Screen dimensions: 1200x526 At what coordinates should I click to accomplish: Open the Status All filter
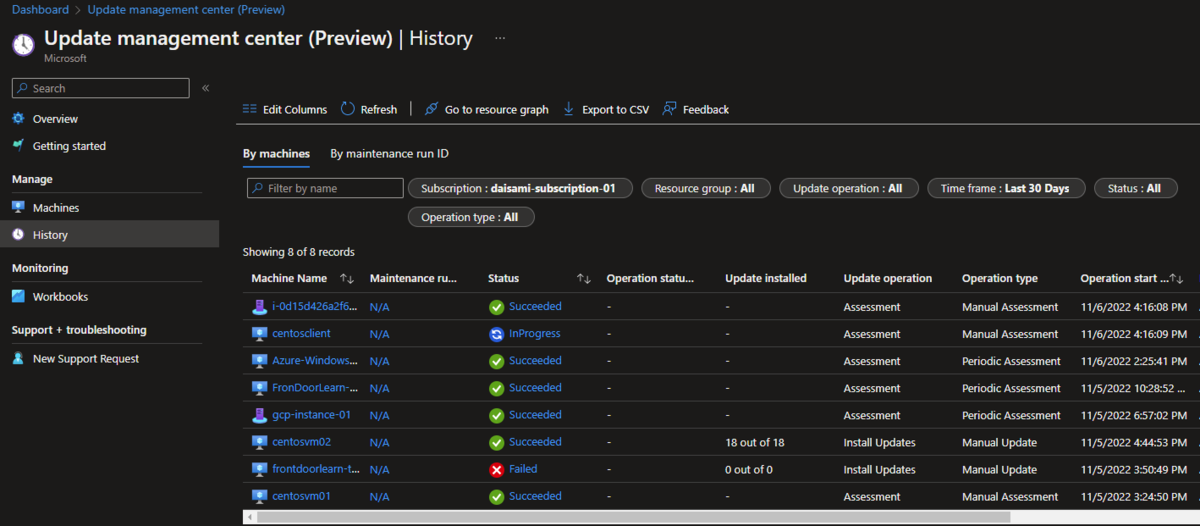[1136, 188]
